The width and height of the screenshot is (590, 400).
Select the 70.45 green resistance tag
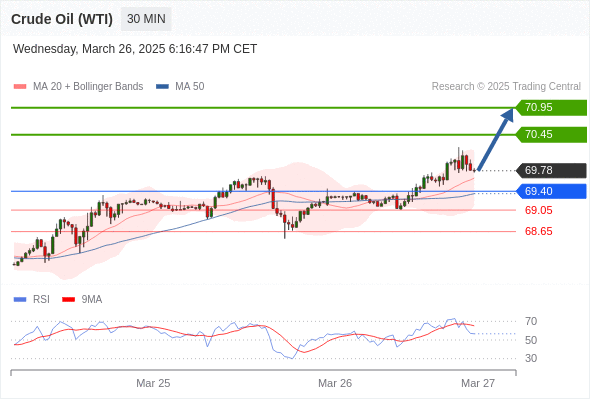point(551,135)
